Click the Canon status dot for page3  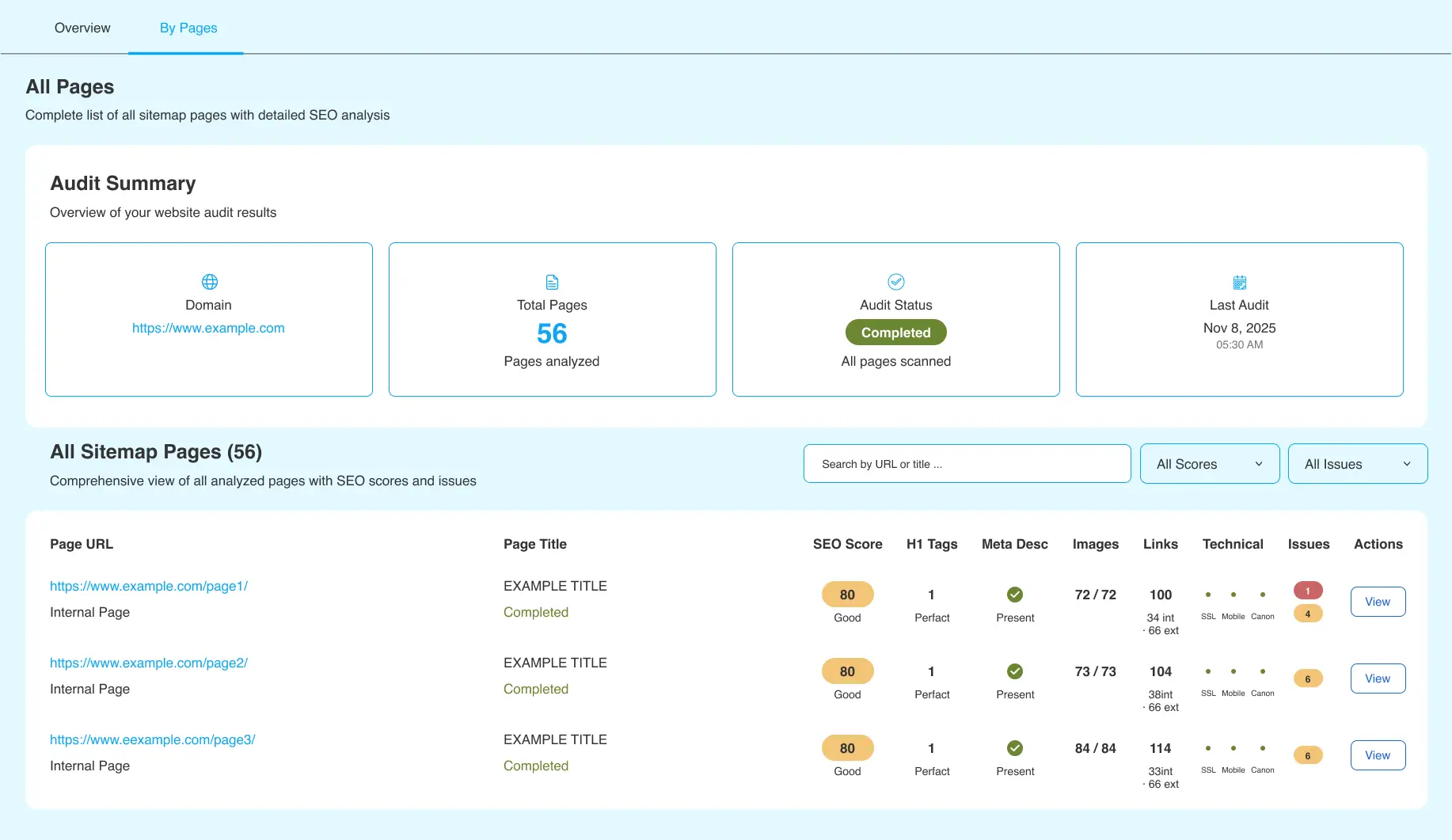pyautogui.click(x=1262, y=748)
